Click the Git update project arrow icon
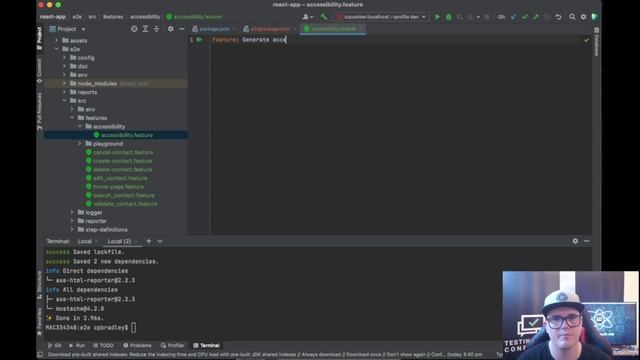 (513, 17)
